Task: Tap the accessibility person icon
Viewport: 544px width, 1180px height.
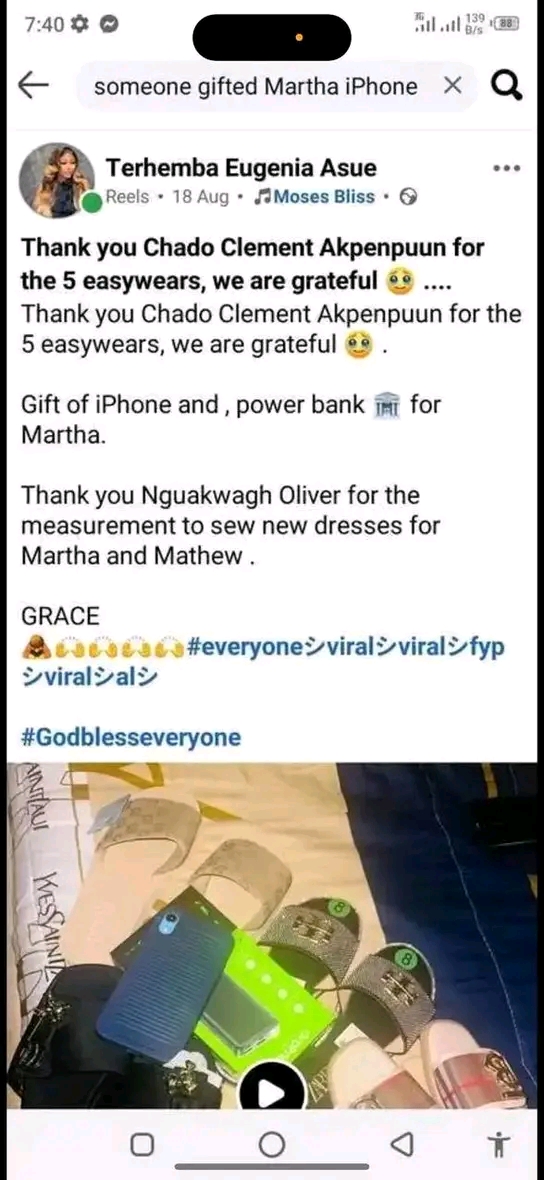Action: coord(497,1145)
